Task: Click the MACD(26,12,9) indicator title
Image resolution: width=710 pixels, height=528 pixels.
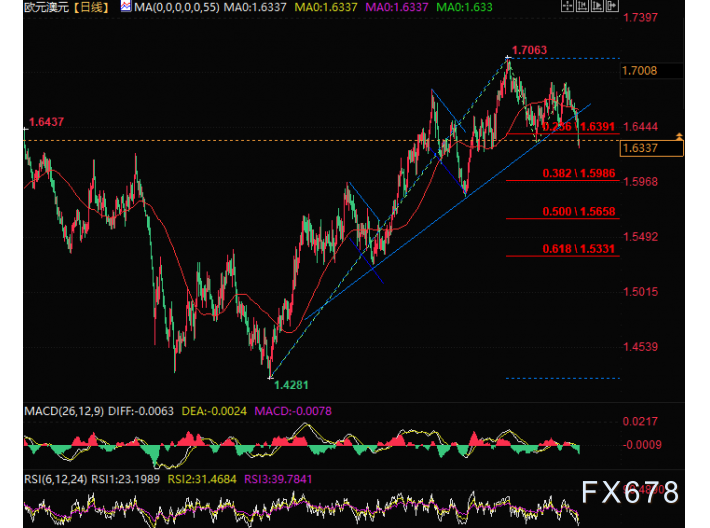Action: point(64,411)
